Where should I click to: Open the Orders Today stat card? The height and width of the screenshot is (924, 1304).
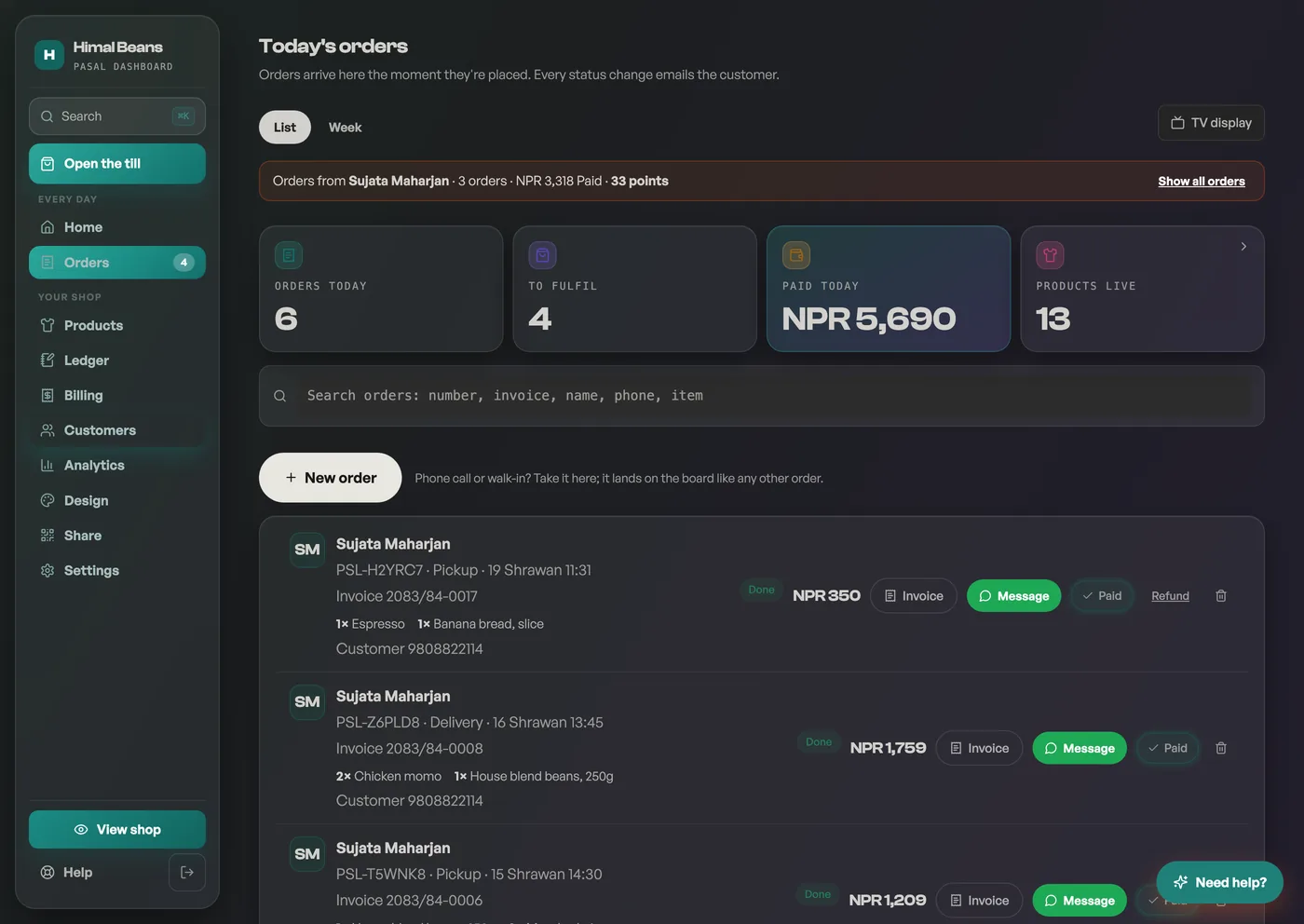click(x=381, y=289)
